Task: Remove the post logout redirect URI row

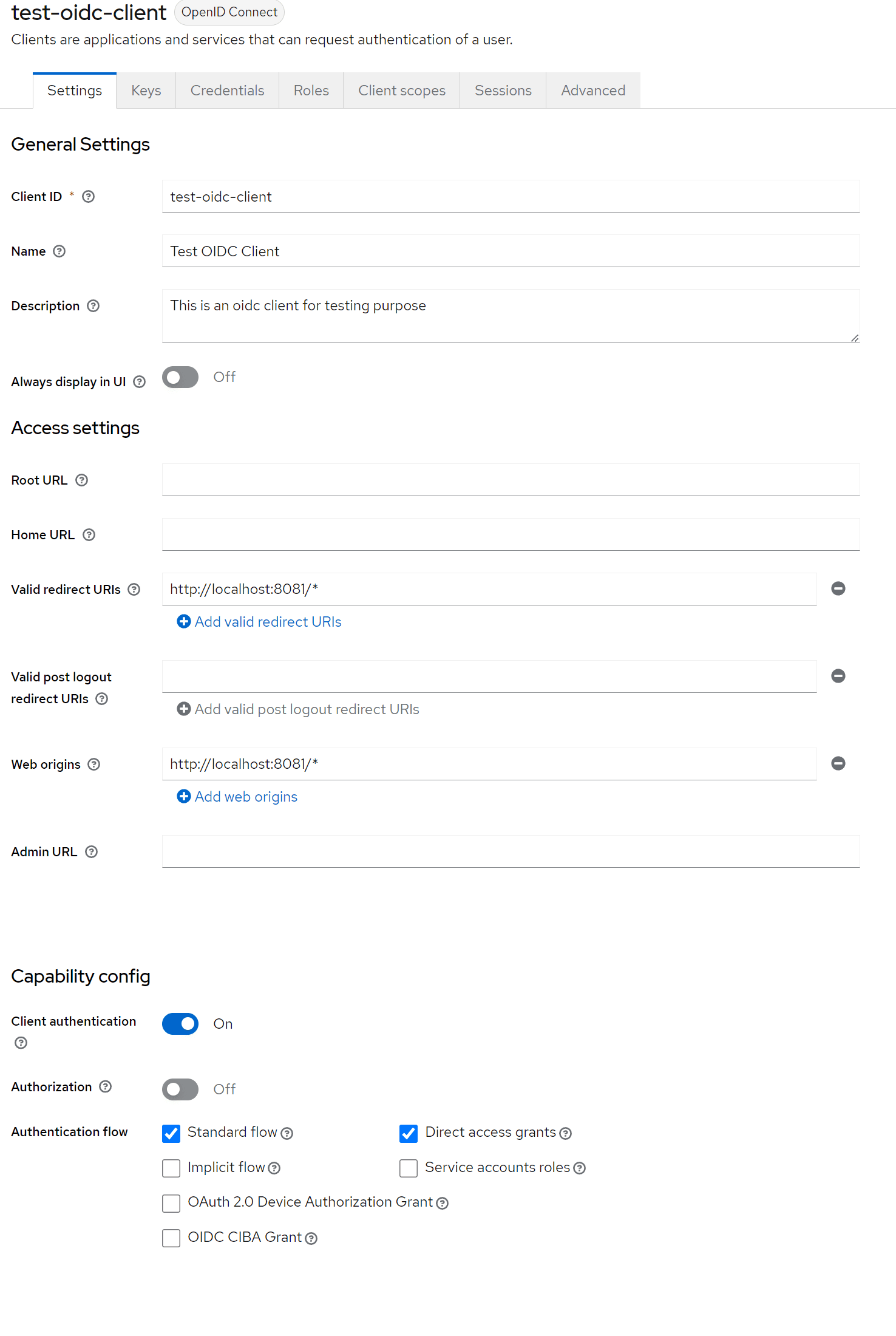Action: 838,676
